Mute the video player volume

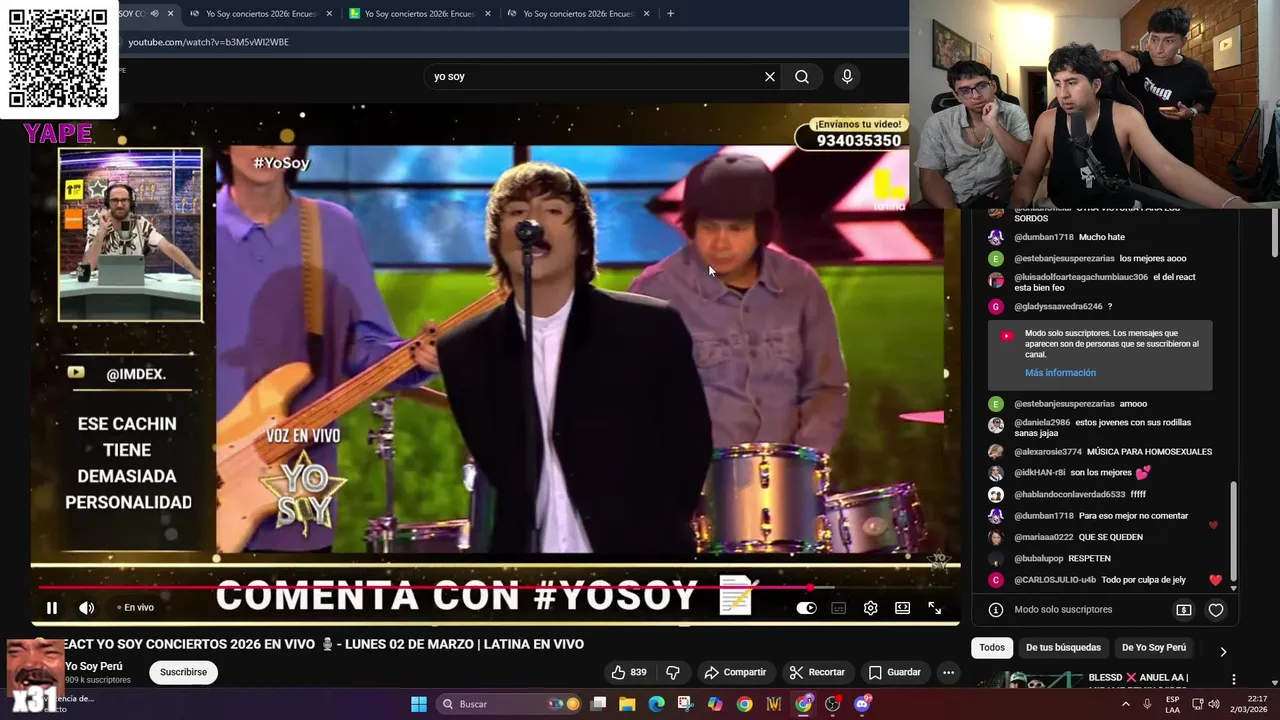tap(87, 608)
